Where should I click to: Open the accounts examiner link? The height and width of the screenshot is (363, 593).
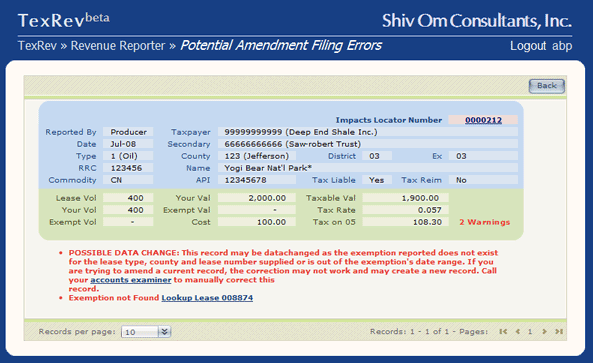click(x=131, y=280)
